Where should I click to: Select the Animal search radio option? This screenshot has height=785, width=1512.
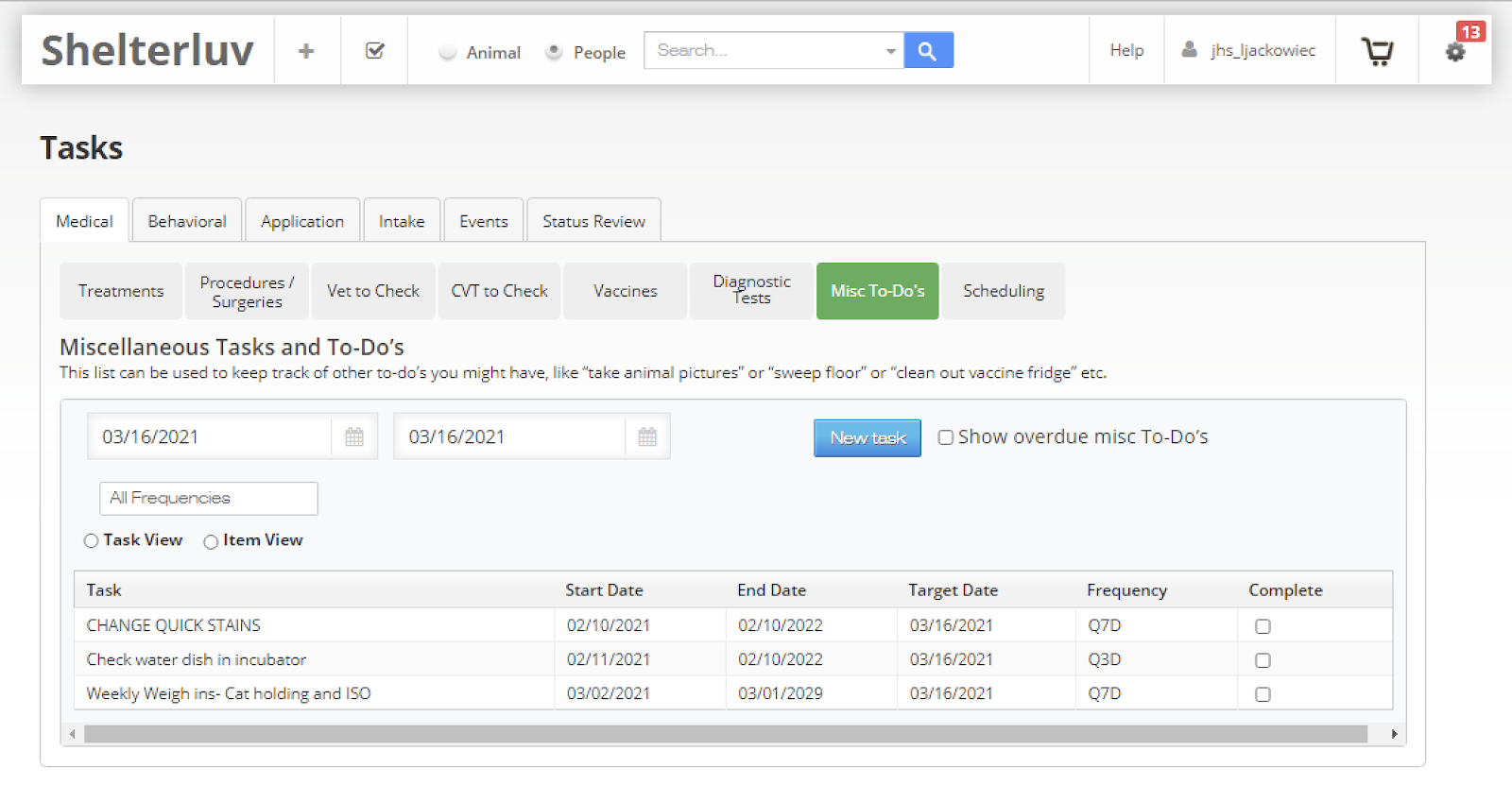[448, 53]
